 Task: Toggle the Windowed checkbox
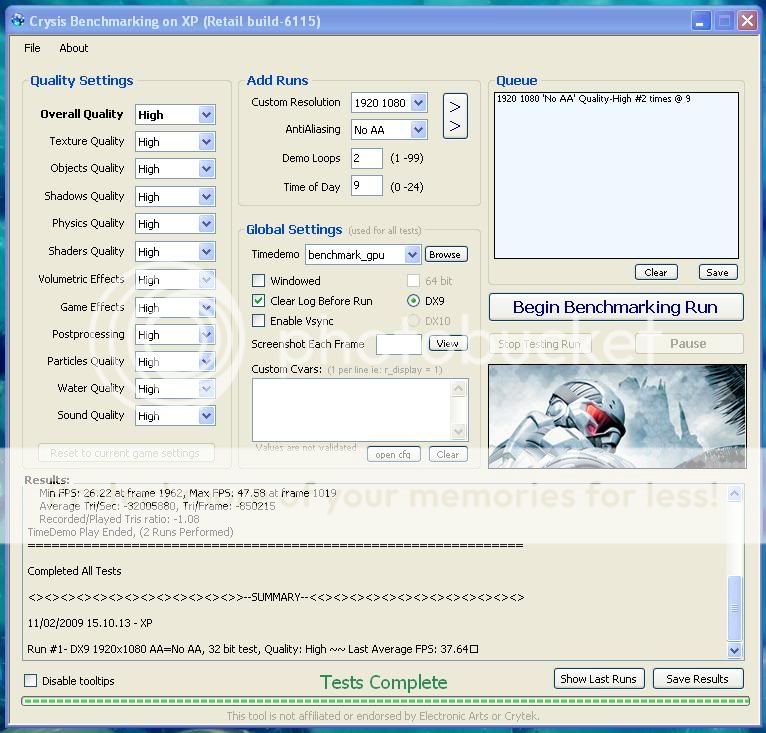[259, 281]
